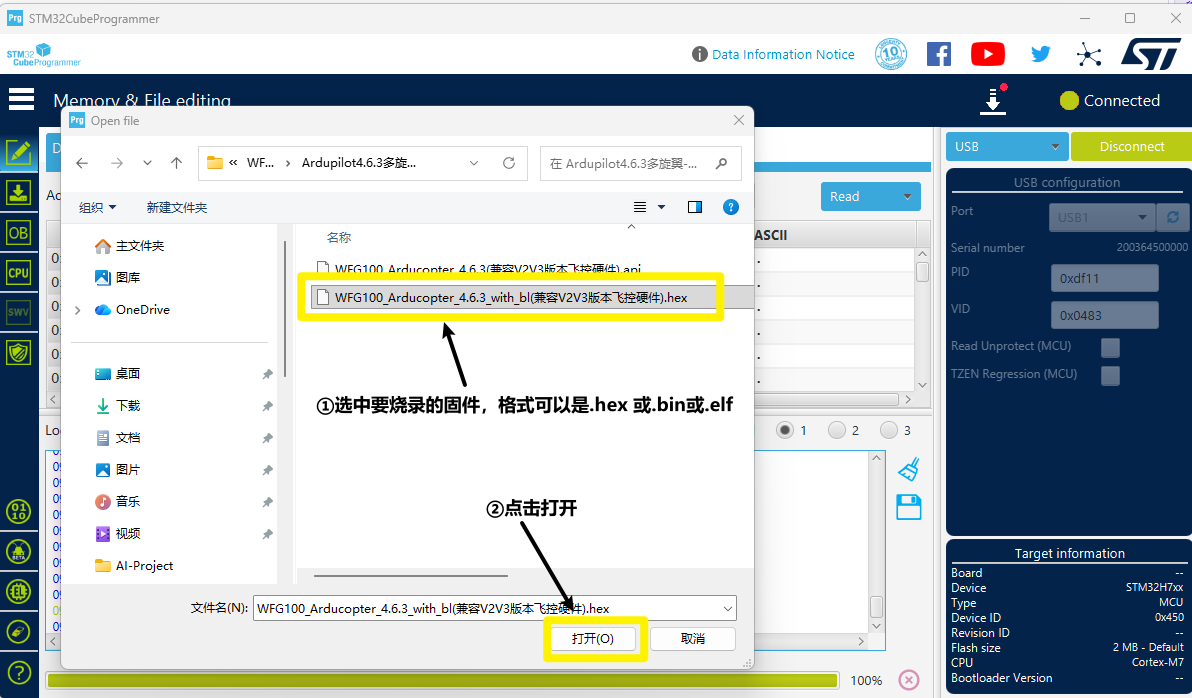Open Data Information Notice link
Image resolution: width=1192 pixels, height=698 pixels.
click(x=783, y=54)
